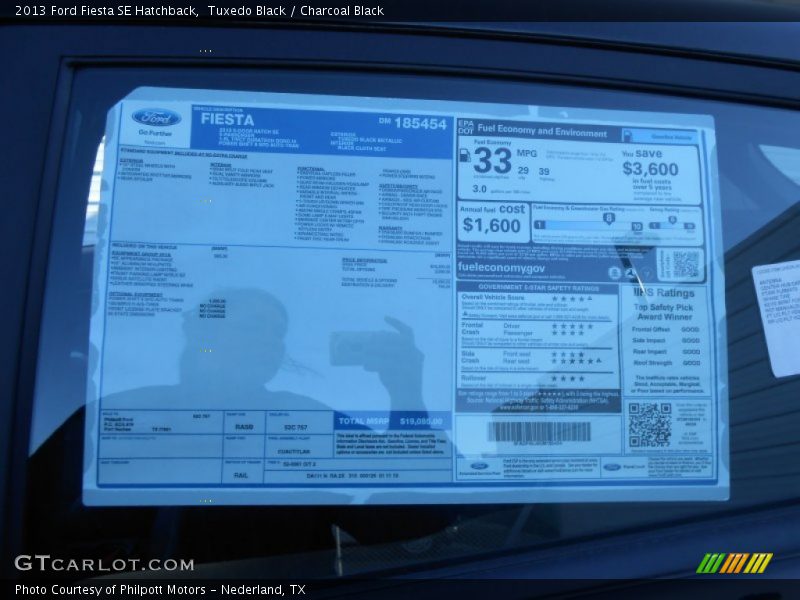Click the Go Further slogan under Ford logo
Image resolution: width=800 pixels, height=600 pixels.
point(156,133)
